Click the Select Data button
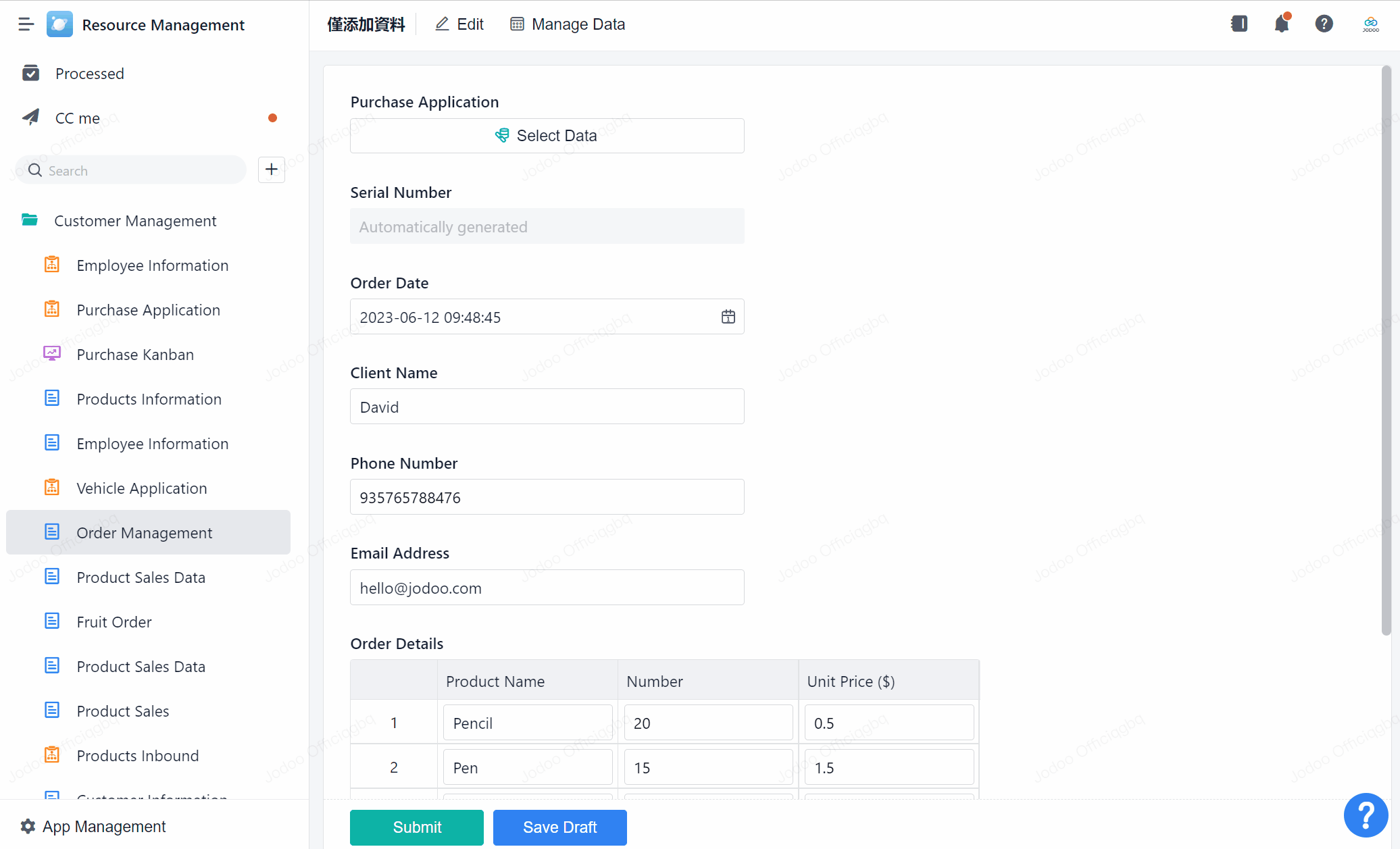1400x849 pixels. click(x=547, y=136)
